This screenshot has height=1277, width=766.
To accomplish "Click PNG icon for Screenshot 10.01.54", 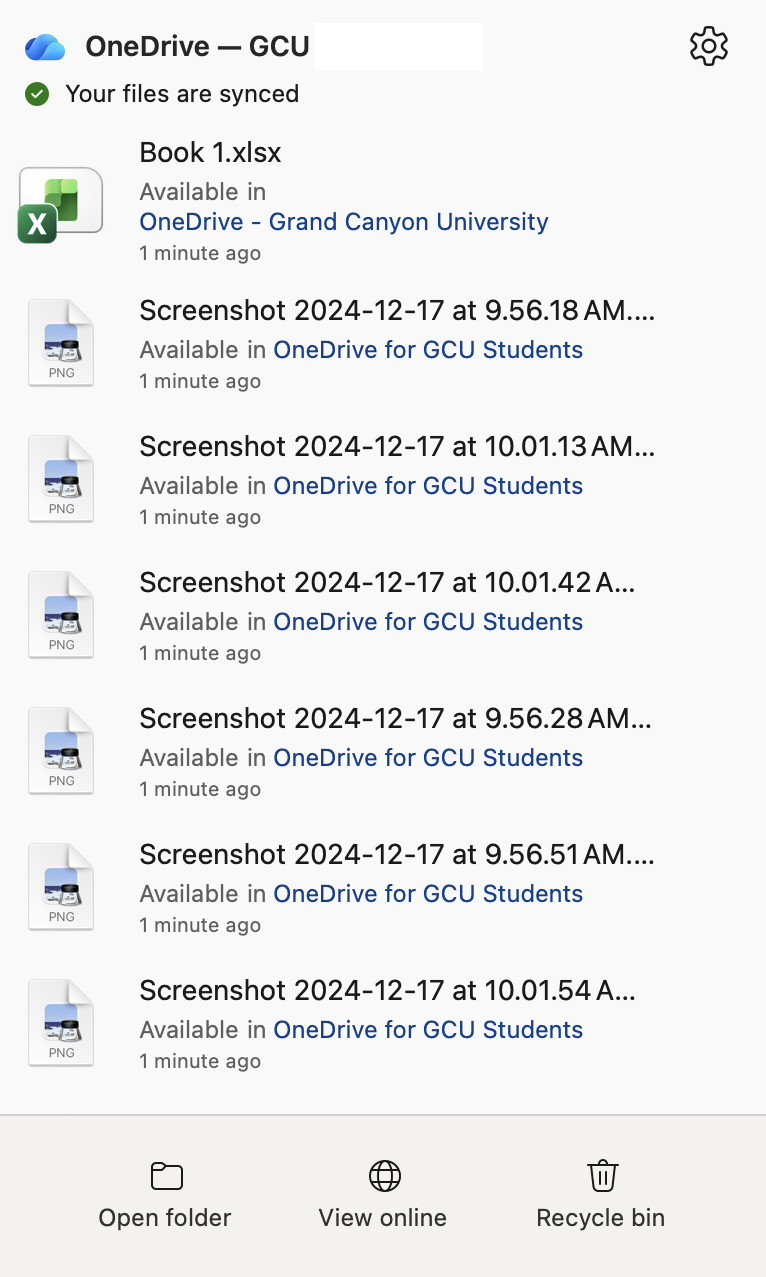I will pyautogui.click(x=61, y=1022).
